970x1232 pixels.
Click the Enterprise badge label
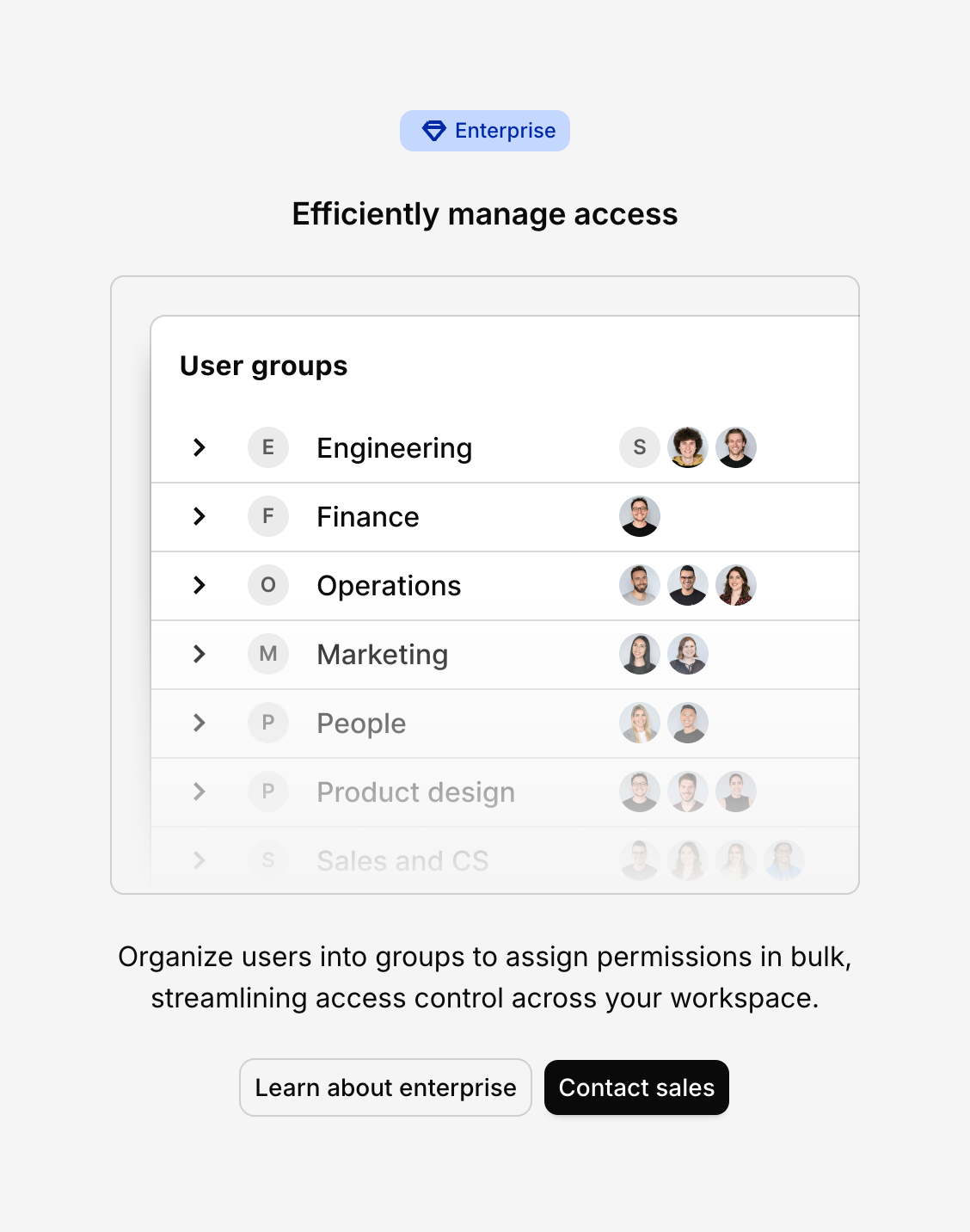coord(505,131)
